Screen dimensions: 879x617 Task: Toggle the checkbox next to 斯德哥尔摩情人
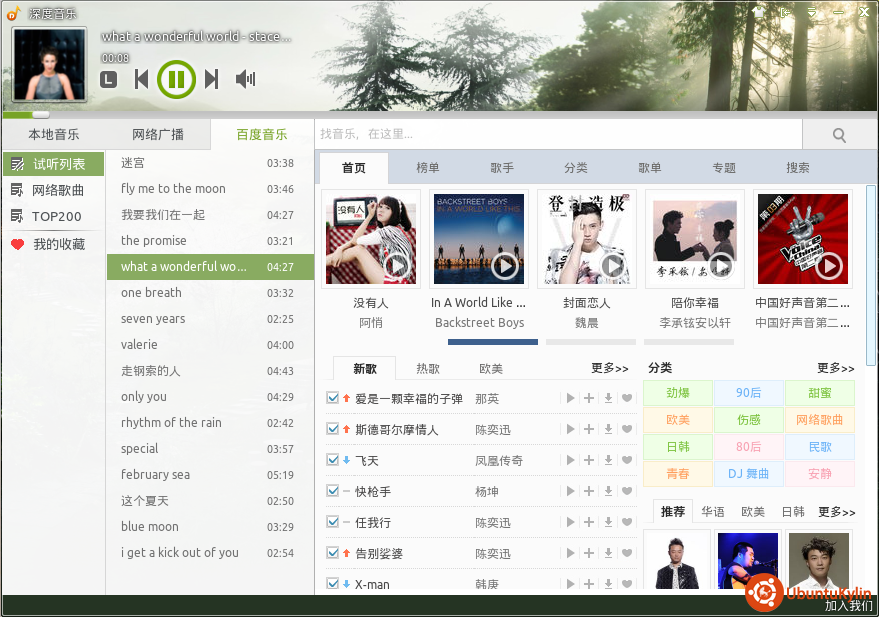point(332,429)
